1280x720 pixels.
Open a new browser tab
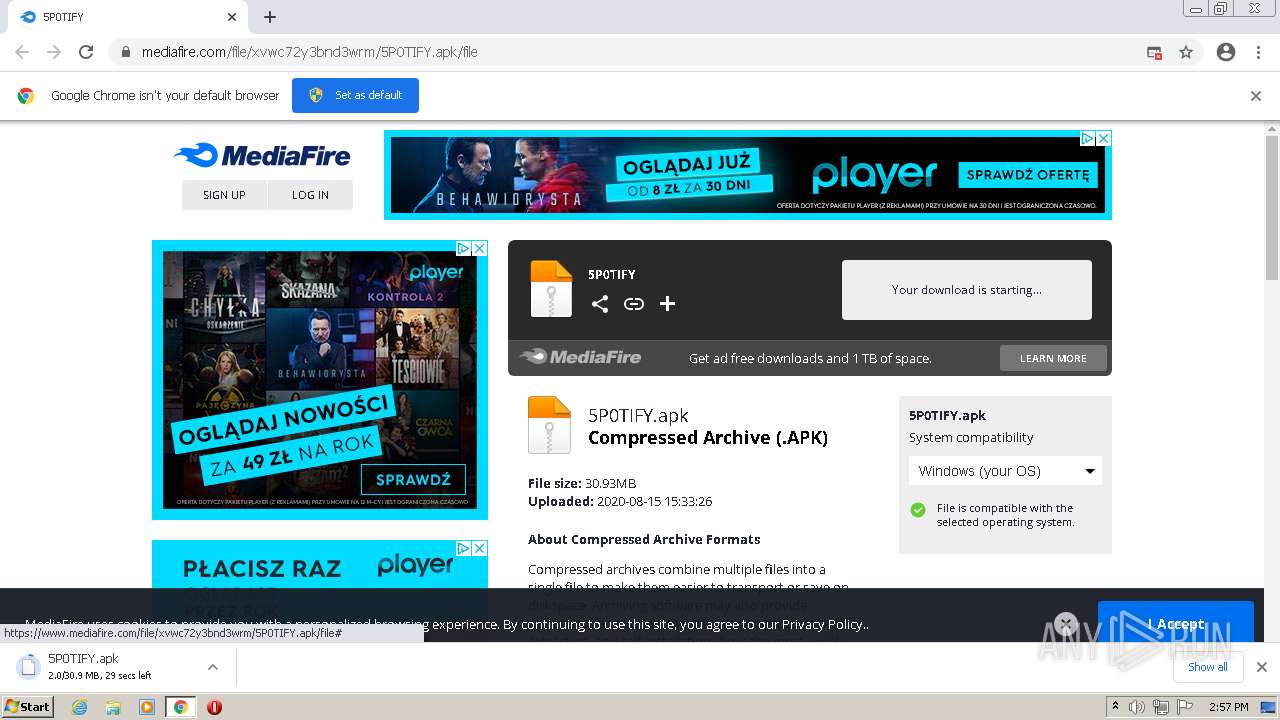[270, 17]
